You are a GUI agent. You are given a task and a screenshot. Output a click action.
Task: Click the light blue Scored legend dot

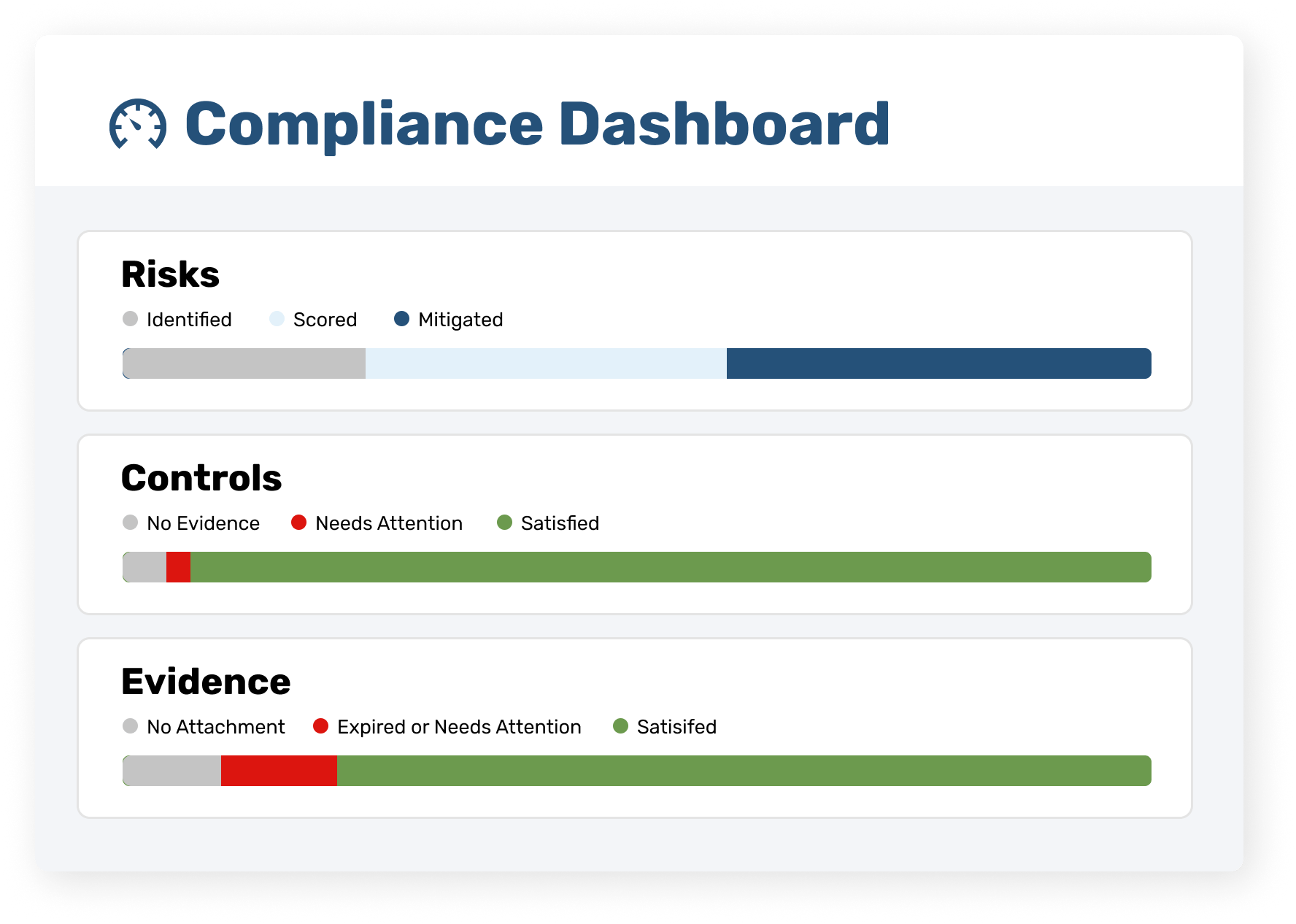276,319
